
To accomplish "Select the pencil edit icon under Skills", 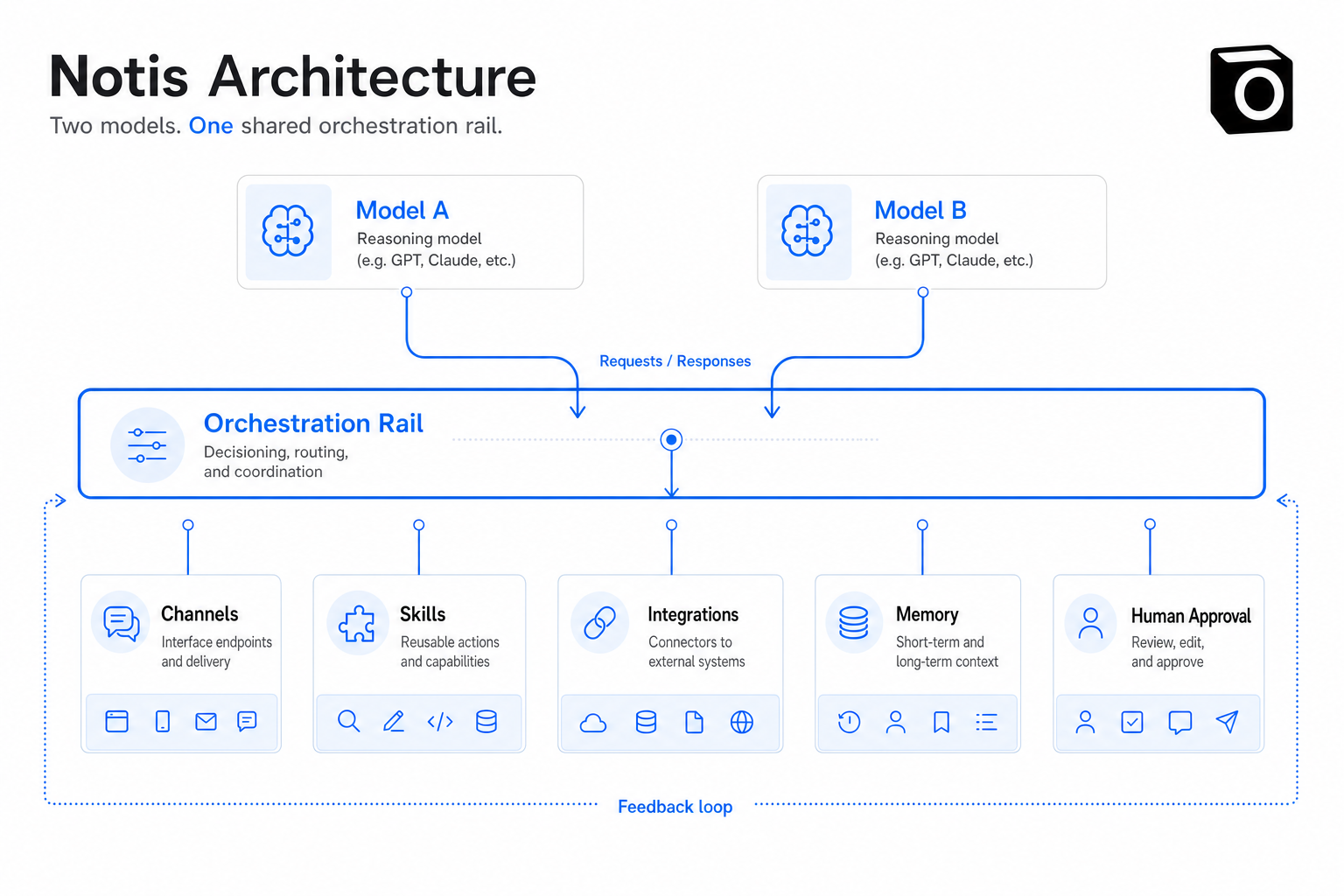I will coord(394,721).
